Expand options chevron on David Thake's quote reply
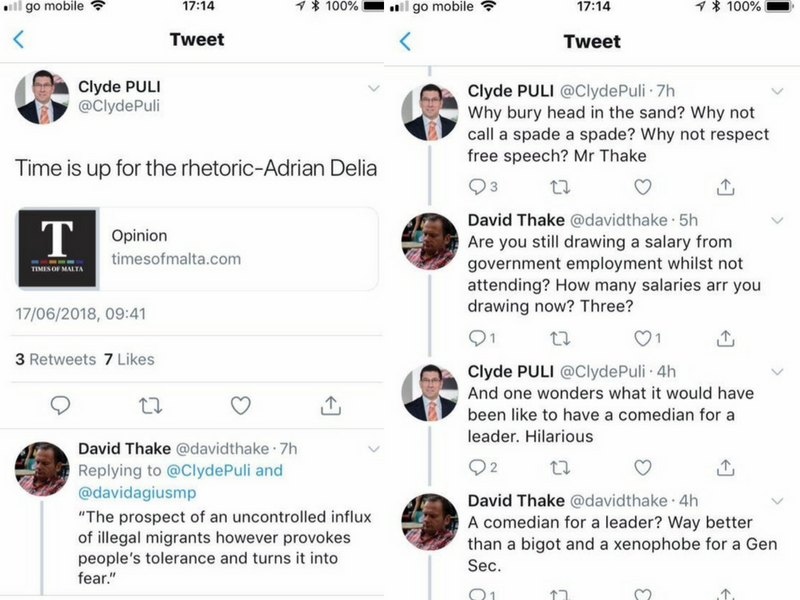 click(x=374, y=448)
